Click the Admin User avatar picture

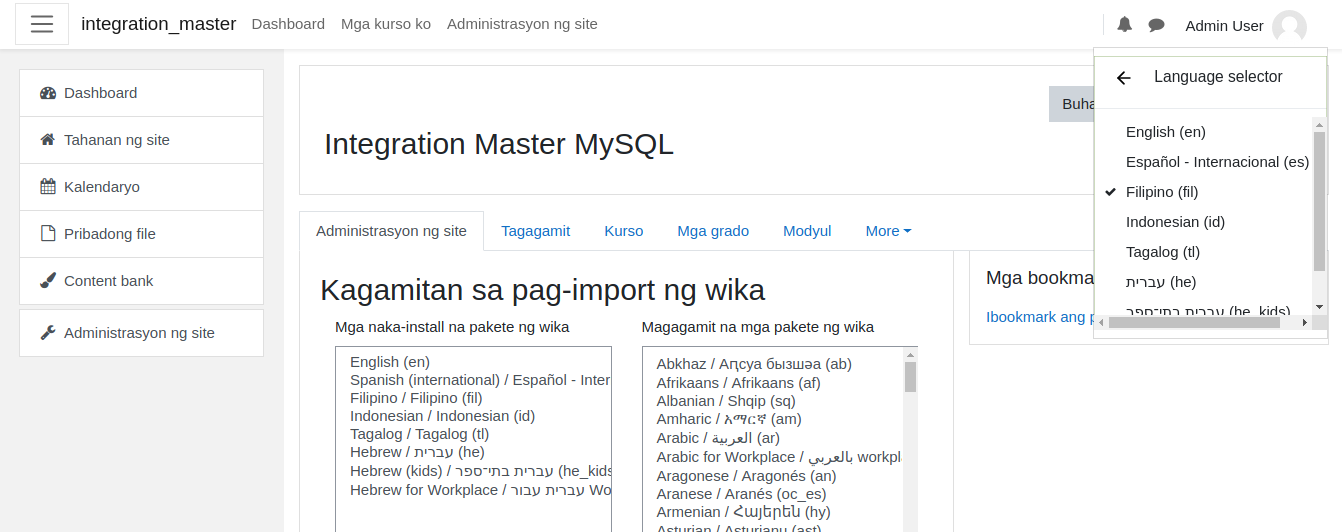(x=1289, y=27)
